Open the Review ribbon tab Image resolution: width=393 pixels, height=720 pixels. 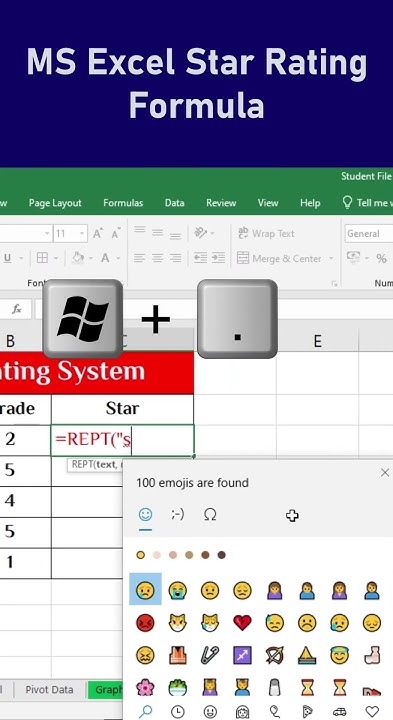(x=221, y=203)
